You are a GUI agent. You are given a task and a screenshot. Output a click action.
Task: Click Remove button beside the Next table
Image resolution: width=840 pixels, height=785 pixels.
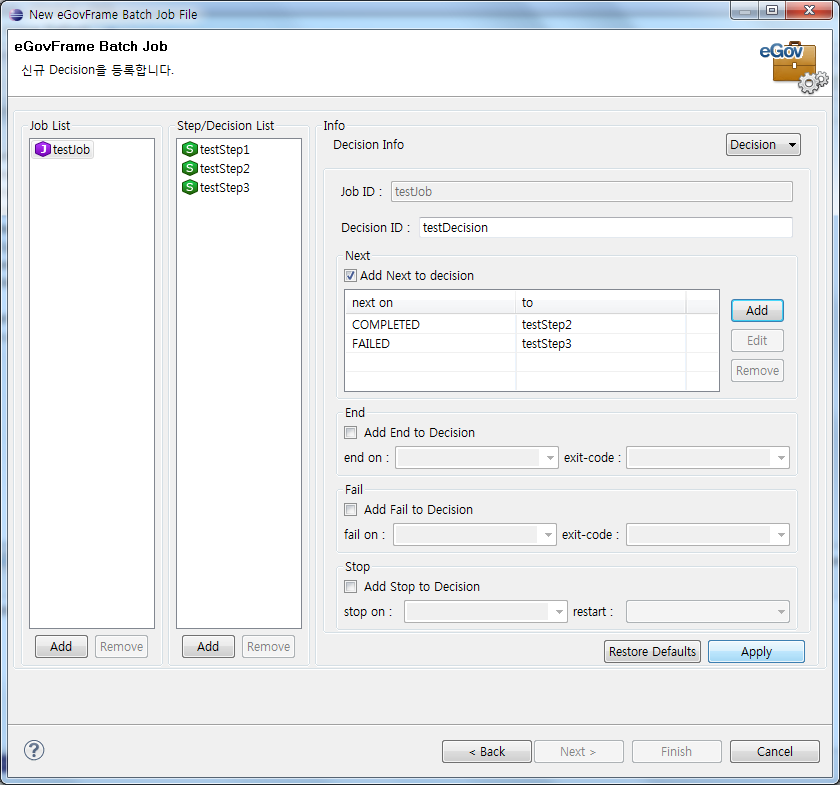[757, 370]
